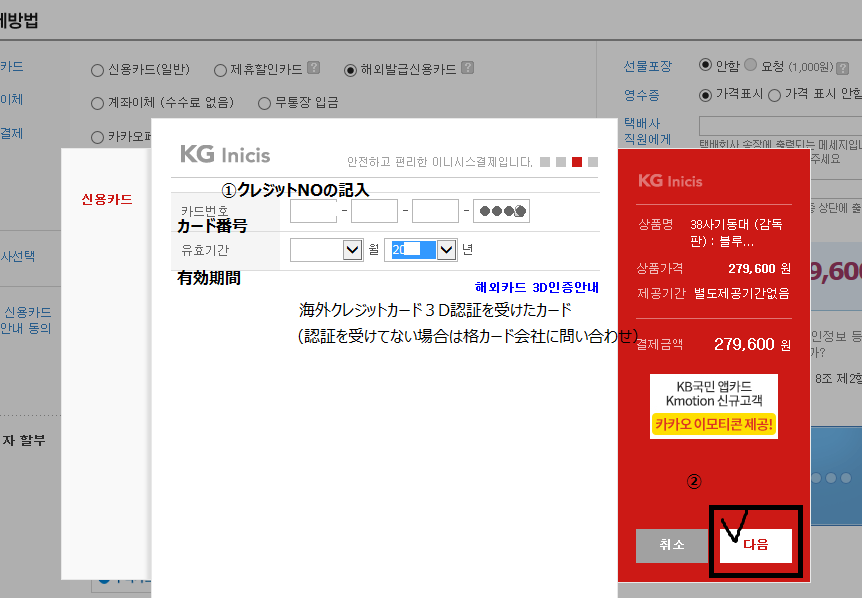Image resolution: width=862 pixels, height=598 pixels.
Task: Click 별도제공기간없음 text
Action: [742, 294]
